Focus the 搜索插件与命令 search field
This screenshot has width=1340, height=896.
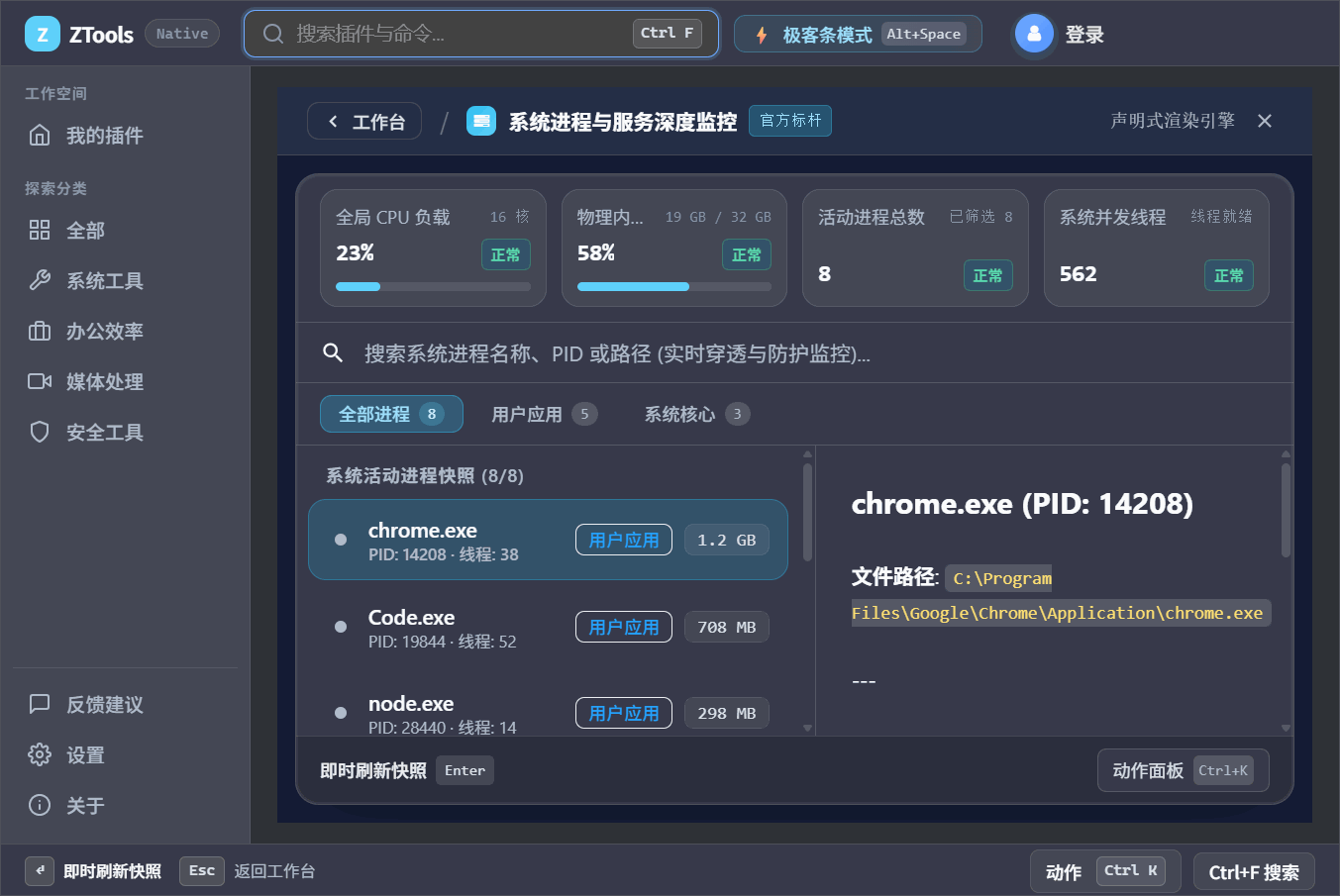(481, 34)
